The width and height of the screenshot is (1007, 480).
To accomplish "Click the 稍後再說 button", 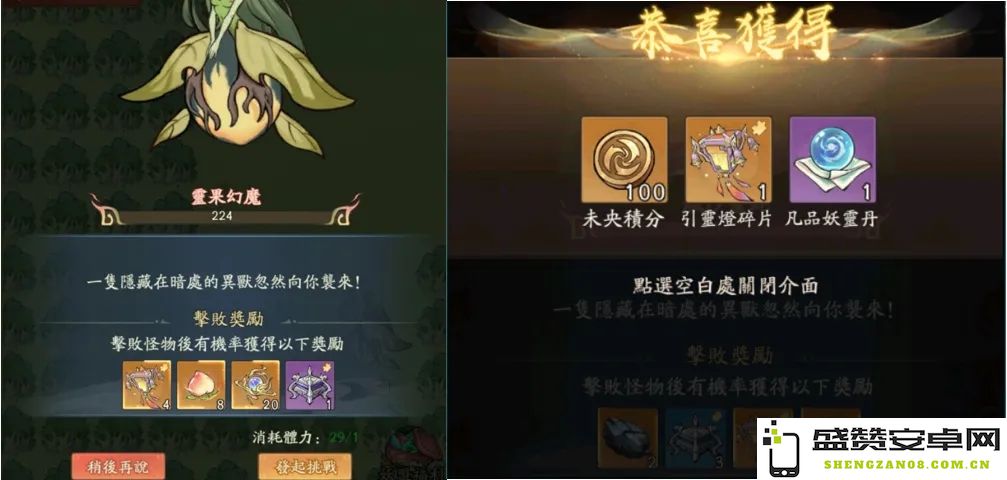I will click(118, 467).
